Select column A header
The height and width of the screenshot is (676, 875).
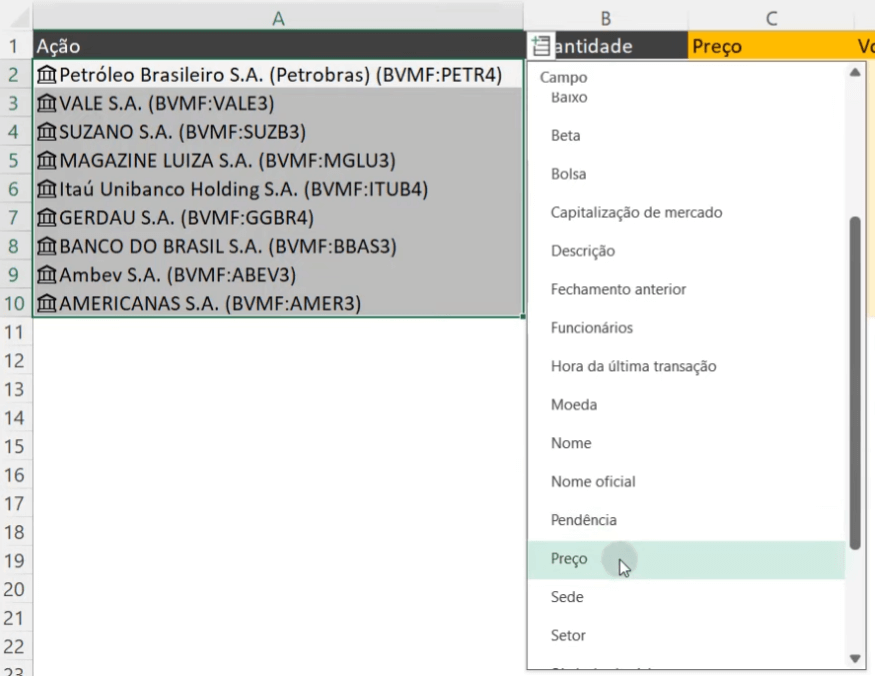(278, 18)
